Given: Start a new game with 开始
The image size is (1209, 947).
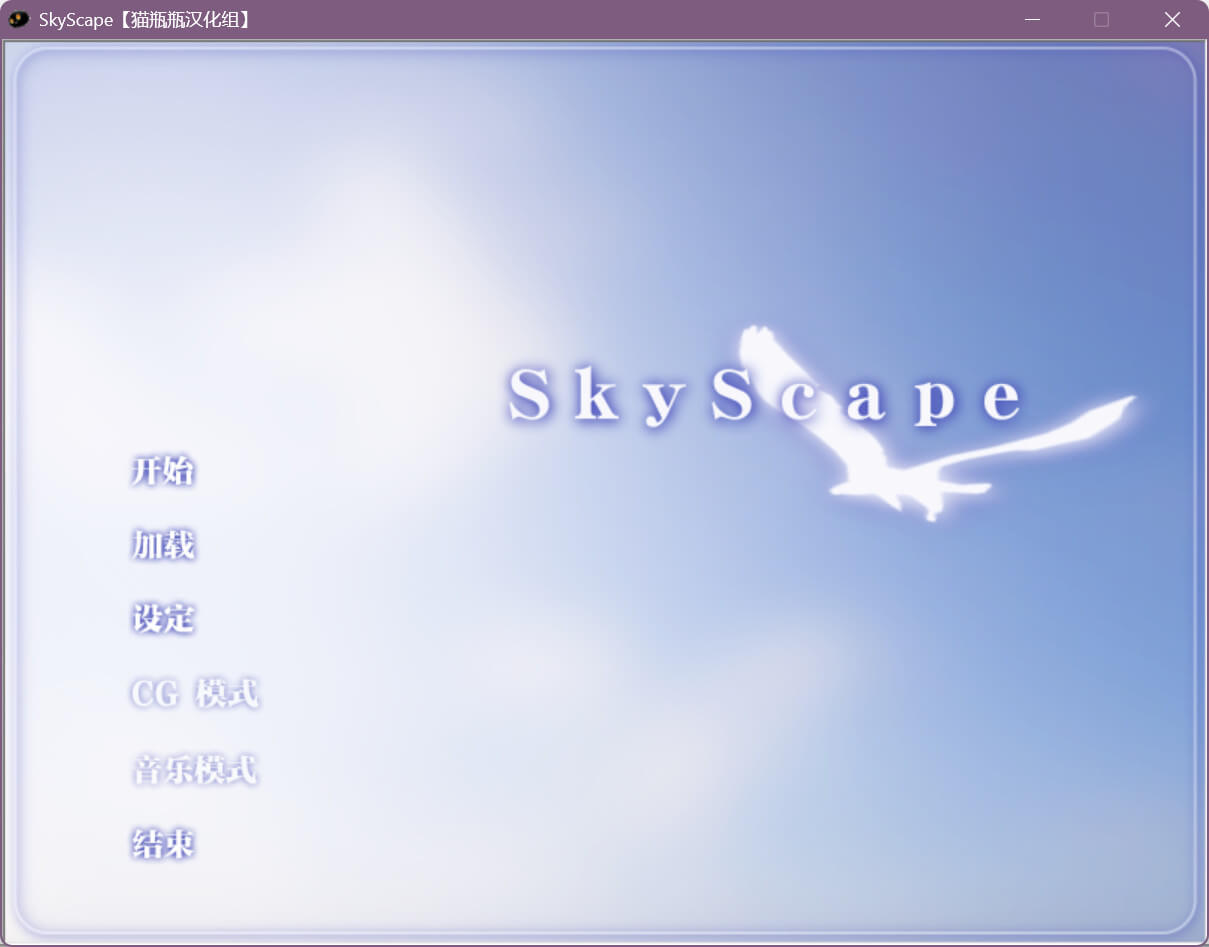Looking at the screenshot, I should point(162,471).
